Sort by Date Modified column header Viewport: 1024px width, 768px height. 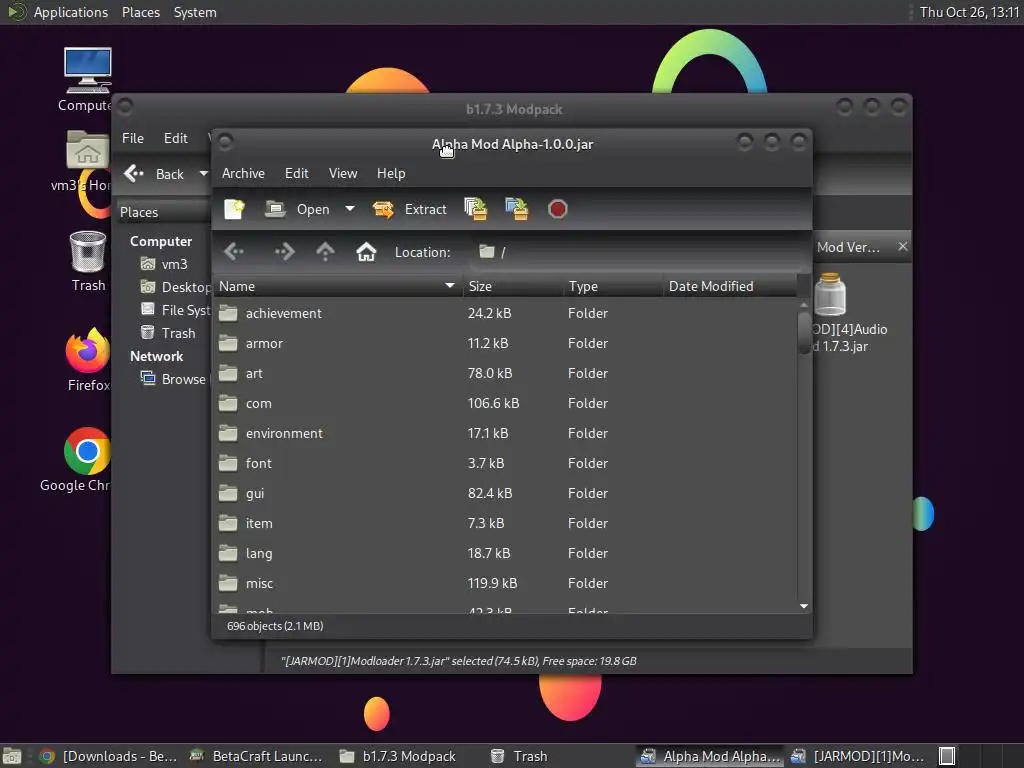729,286
